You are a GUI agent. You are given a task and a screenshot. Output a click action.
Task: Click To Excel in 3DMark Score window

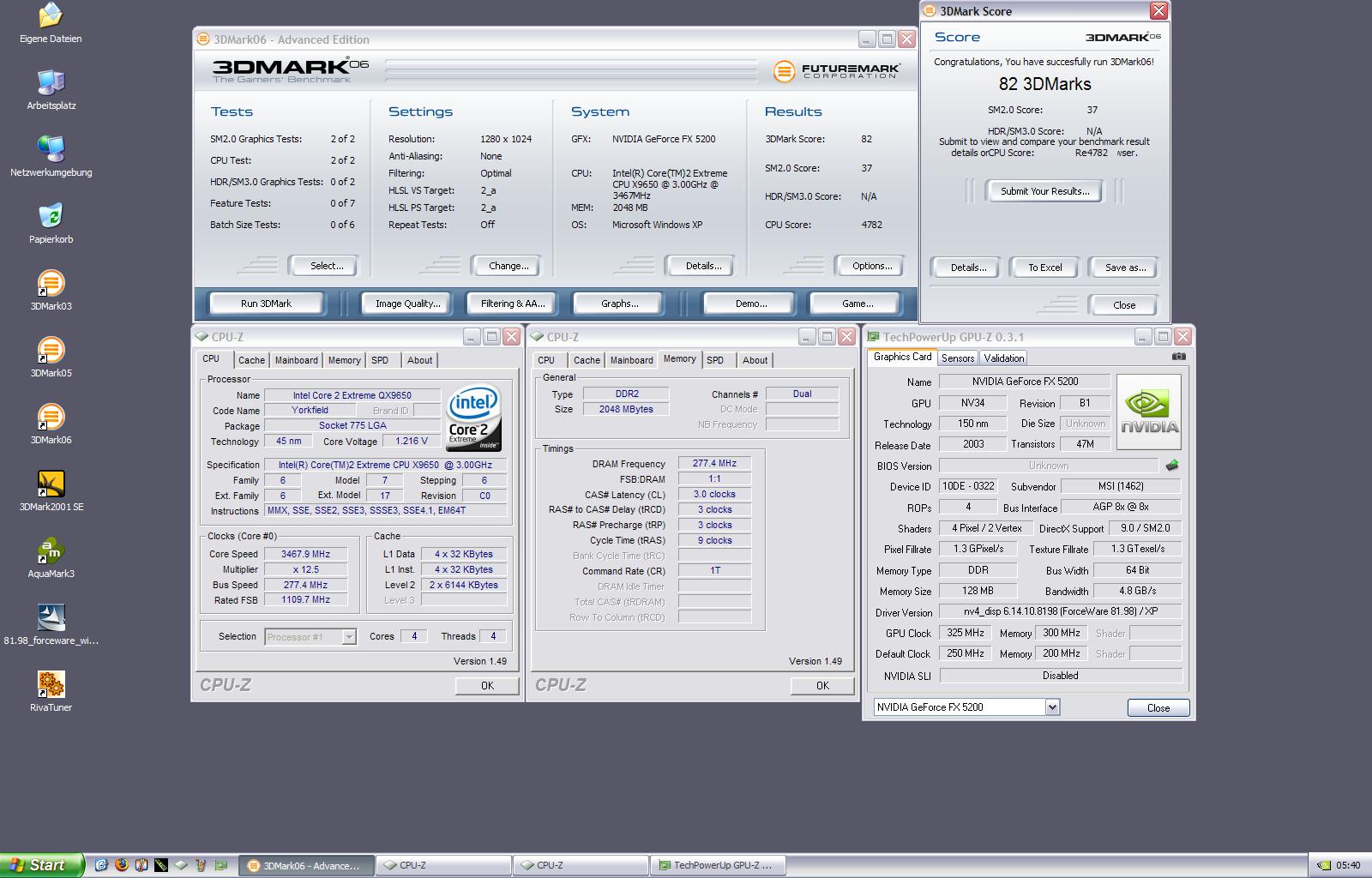tap(1044, 268)
